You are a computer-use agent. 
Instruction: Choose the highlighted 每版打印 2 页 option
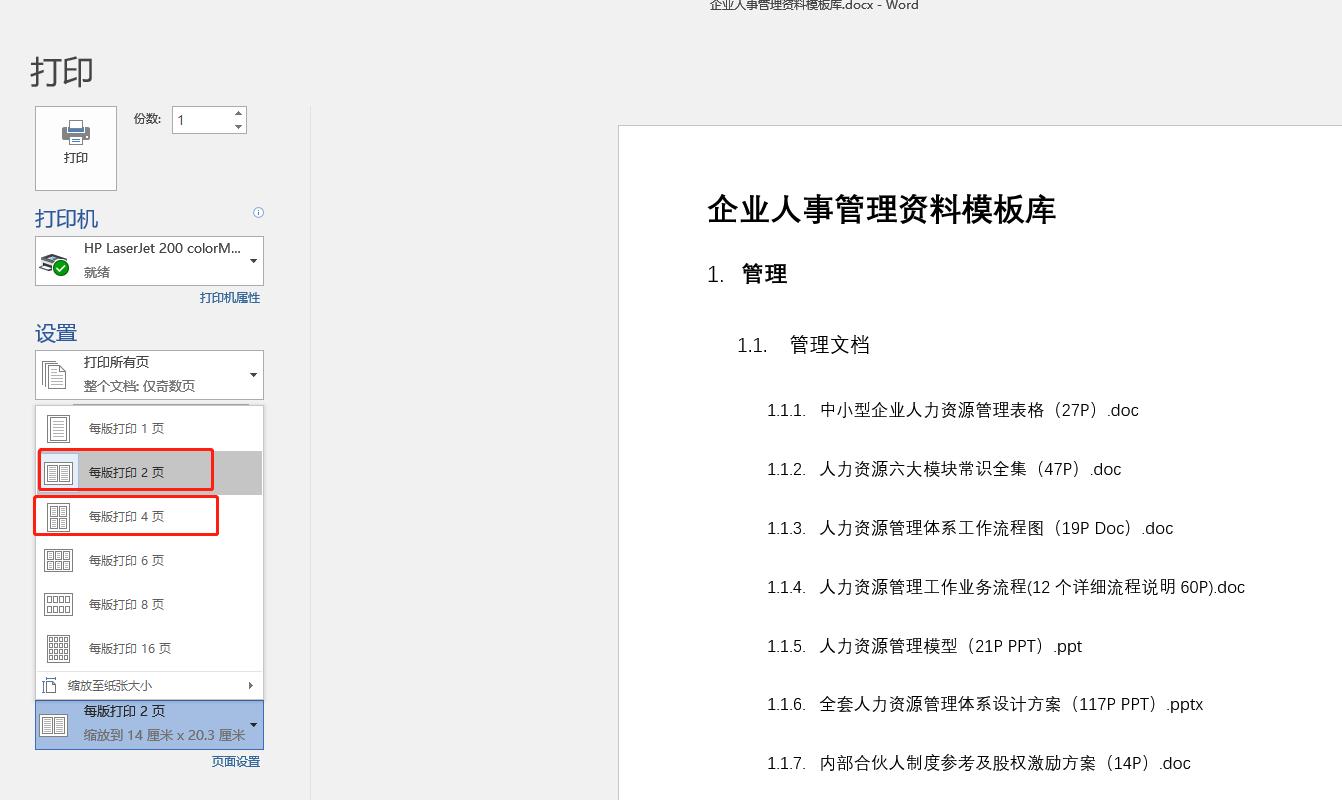click(x=125, y=470)
